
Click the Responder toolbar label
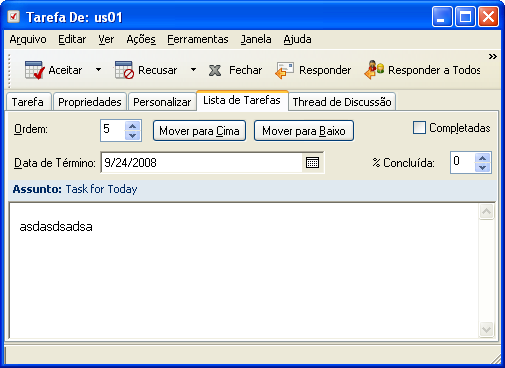coord(325,70)
